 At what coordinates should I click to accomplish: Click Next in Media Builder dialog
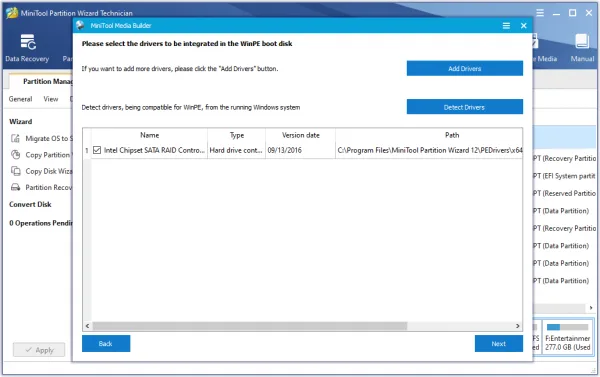click(499, 343)
